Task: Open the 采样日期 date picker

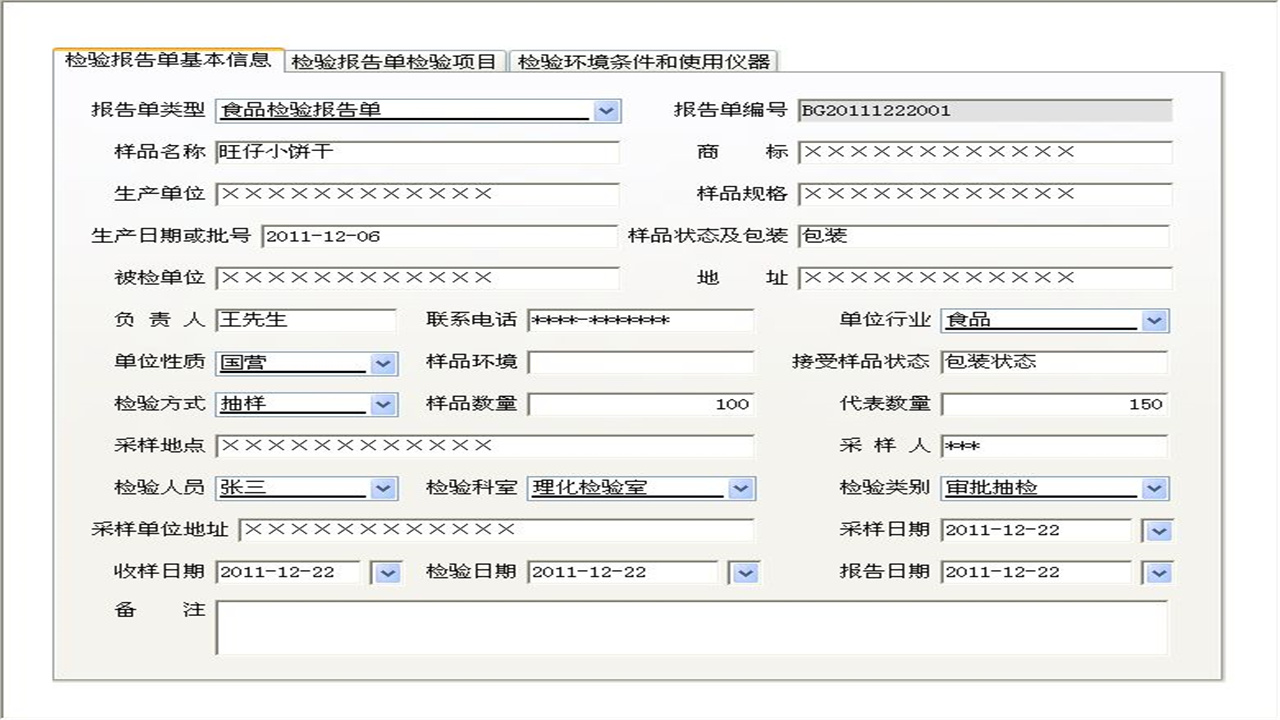Action: pyautogui.click(x=1157, y=530)
